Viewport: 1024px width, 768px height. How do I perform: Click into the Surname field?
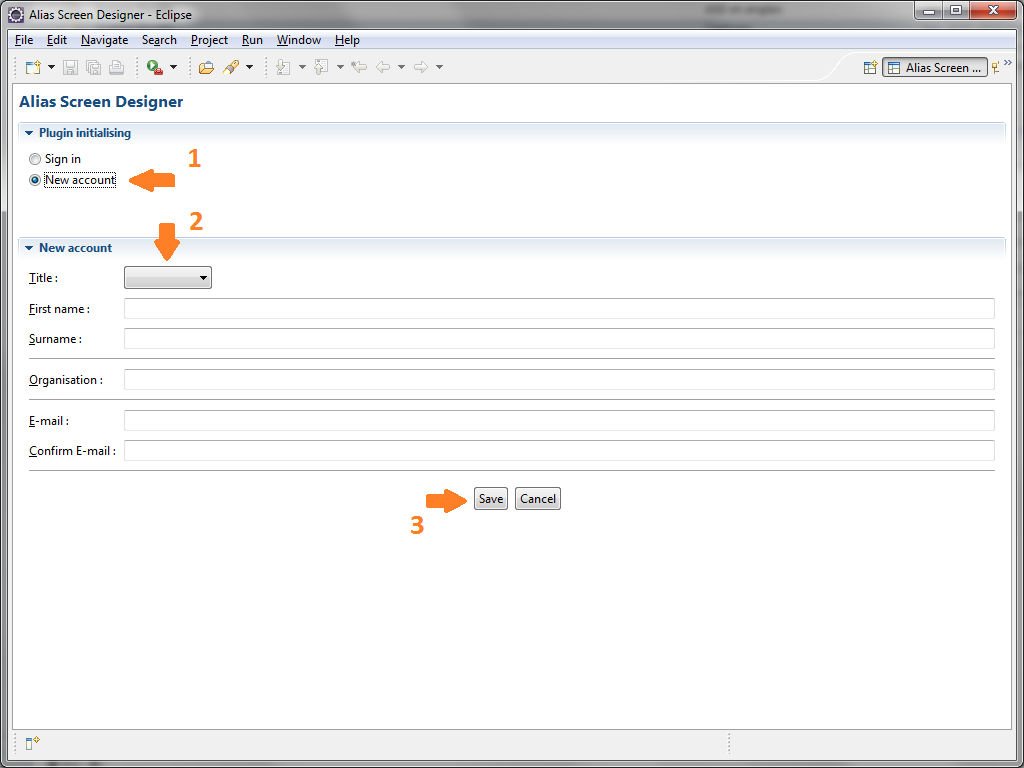pyautogui.click(x=559, y=339)
